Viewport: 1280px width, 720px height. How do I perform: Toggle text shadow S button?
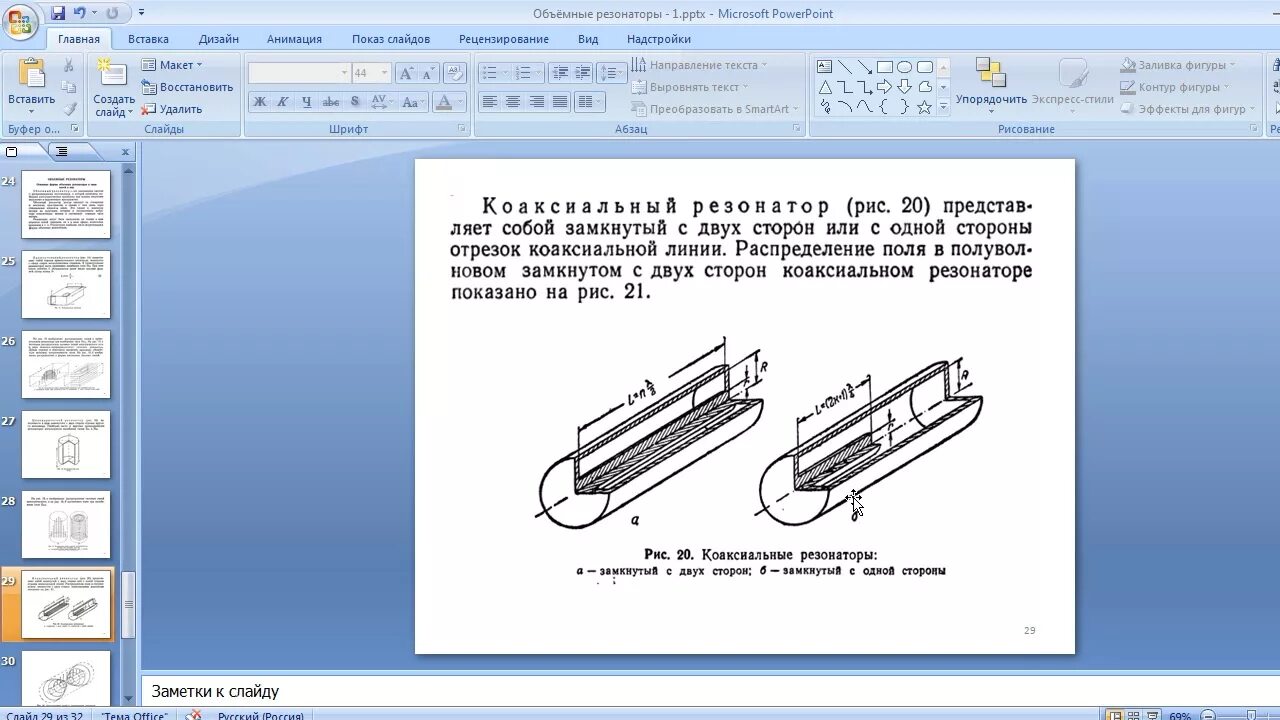point(355,102)
